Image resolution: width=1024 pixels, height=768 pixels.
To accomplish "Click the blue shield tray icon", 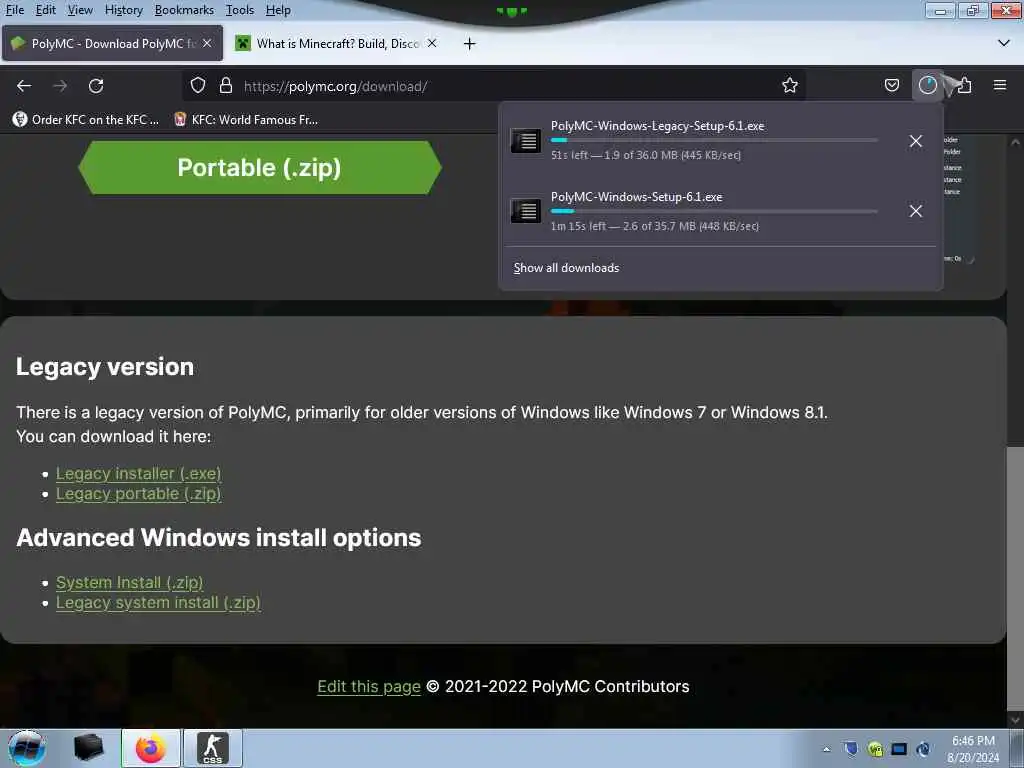I will point(850,748).
